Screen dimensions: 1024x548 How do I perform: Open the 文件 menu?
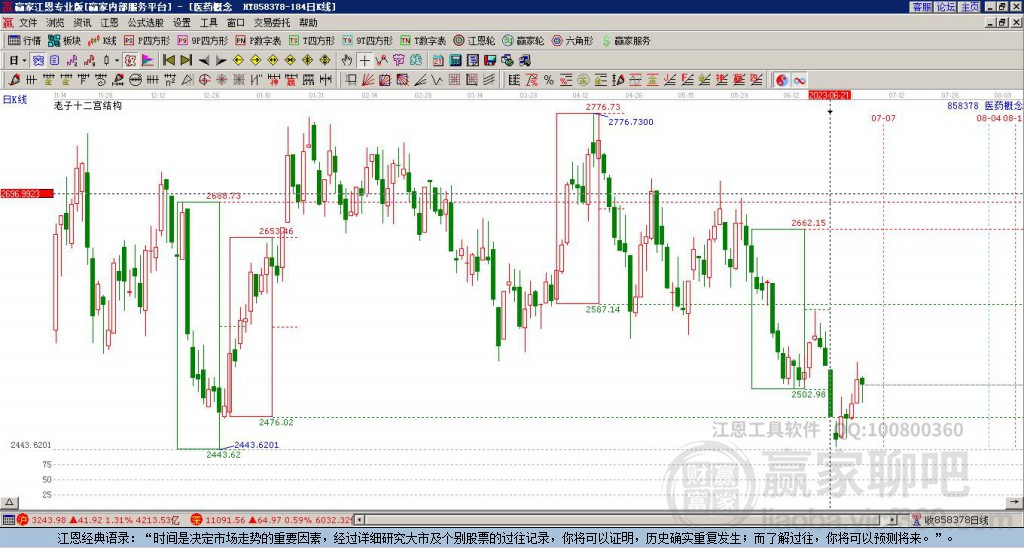click(28, 23)
